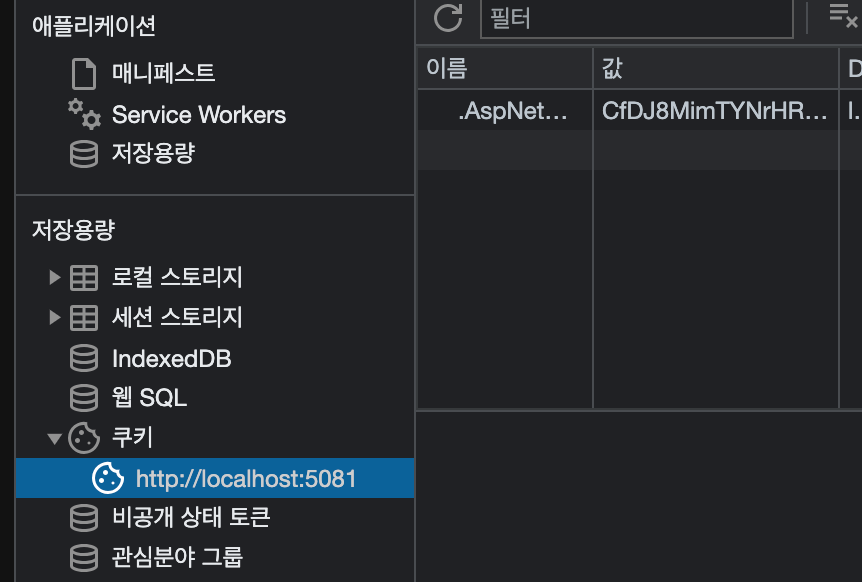This screenshot has width=862, height=582.
Task: Open 웹 SQL storage item
Action: pyautogui.click(x=150, y=397)
